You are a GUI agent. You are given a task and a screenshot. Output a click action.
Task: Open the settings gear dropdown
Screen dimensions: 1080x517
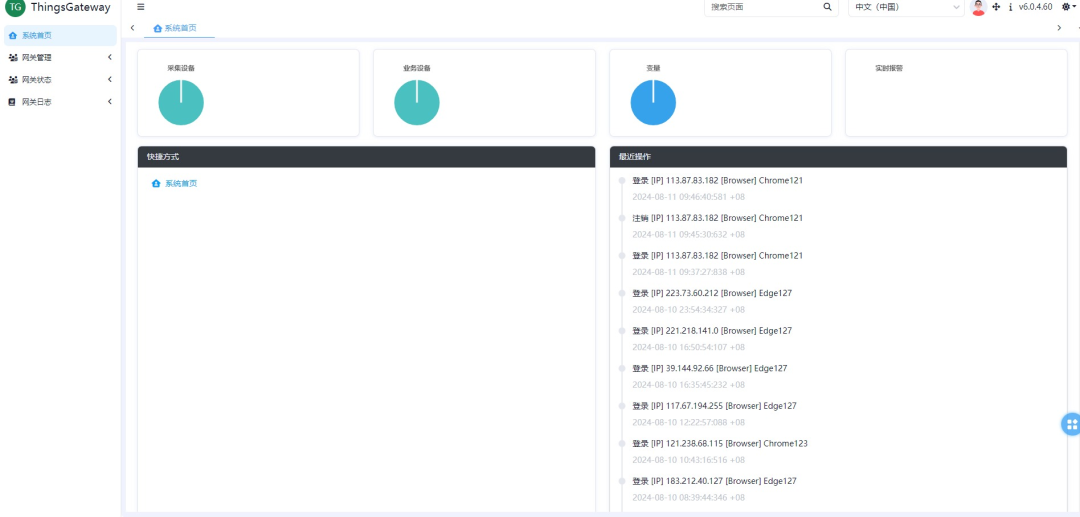(x=1068, y=7)
